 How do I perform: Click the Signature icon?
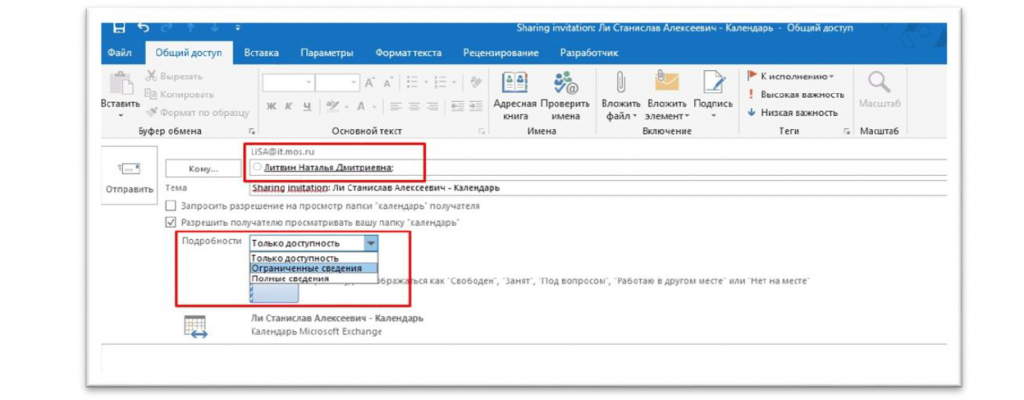(712, 85)
